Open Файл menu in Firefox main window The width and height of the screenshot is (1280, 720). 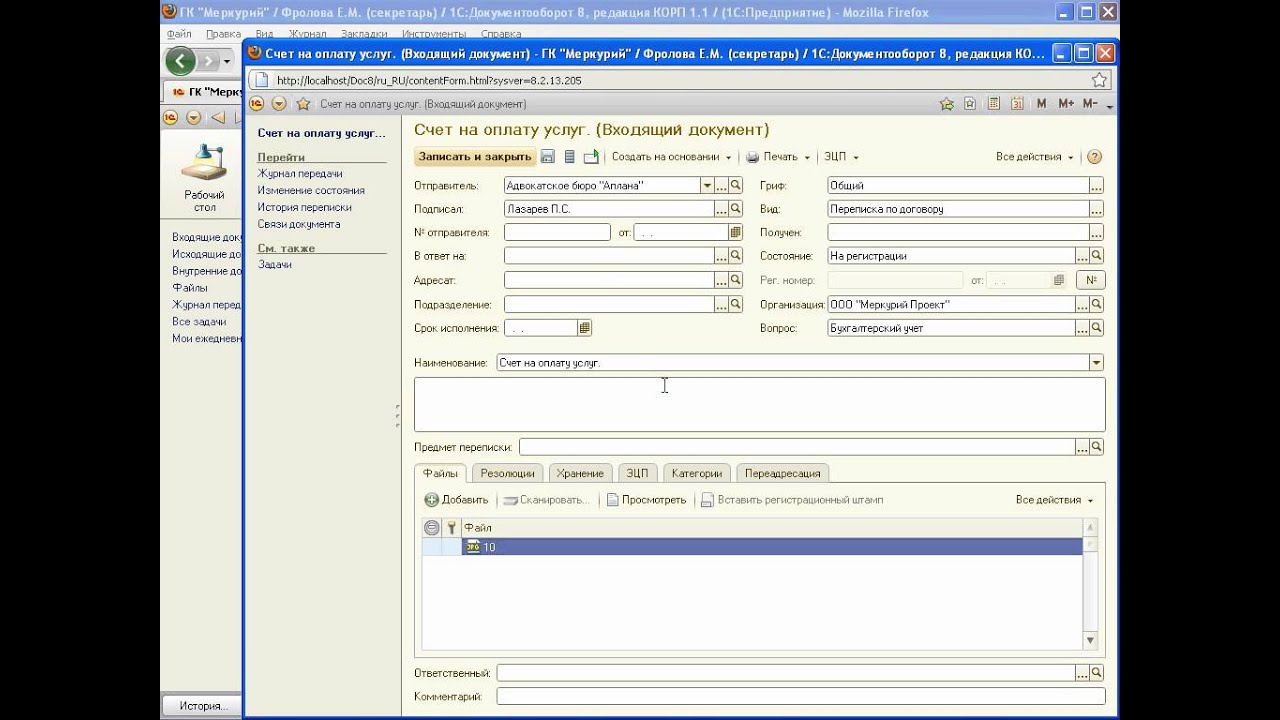pyautogui.click(x=180, y=34)
